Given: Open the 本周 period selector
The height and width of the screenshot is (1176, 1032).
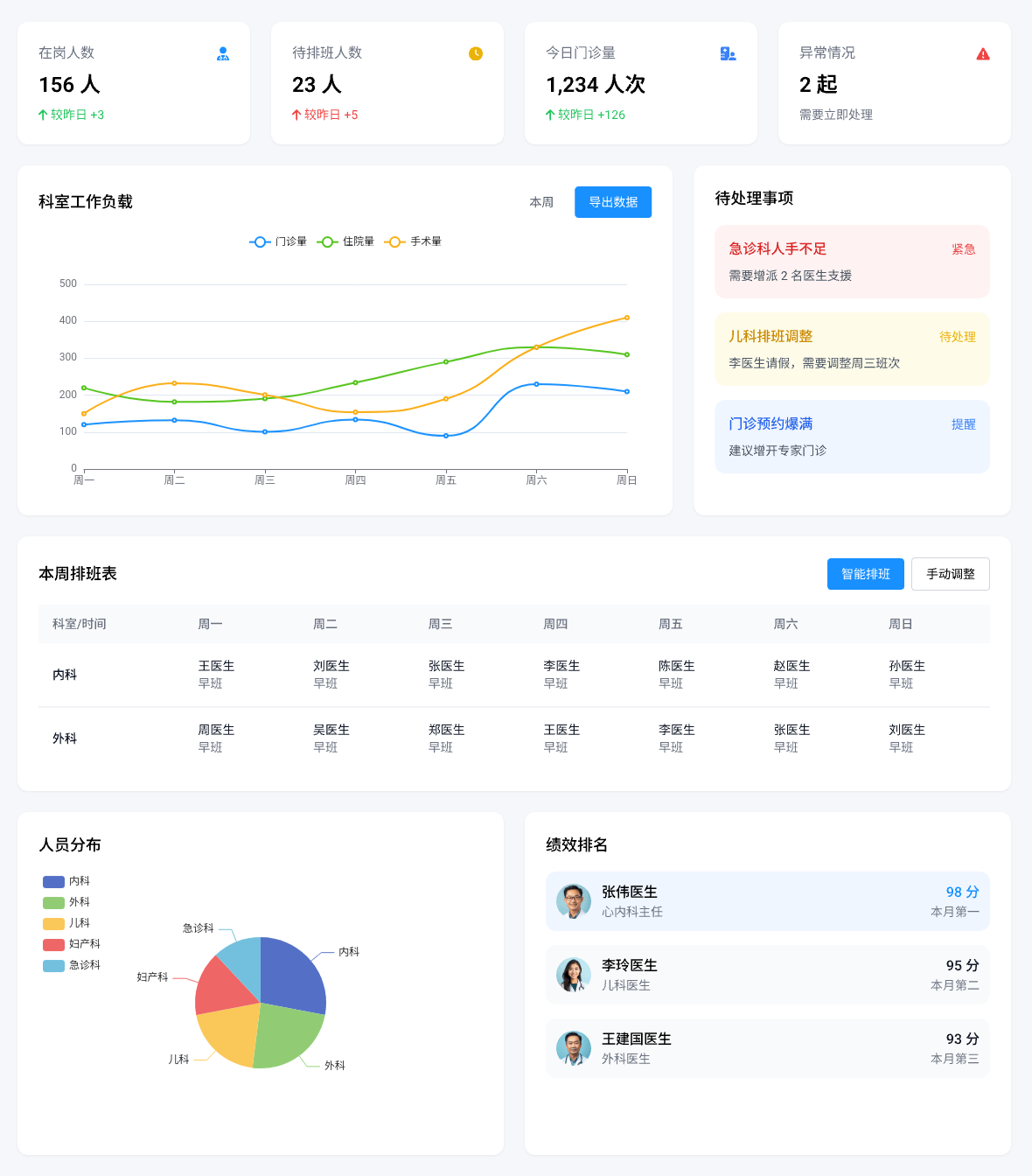Looking at the screenshot, I should click(x=541, y=202).
